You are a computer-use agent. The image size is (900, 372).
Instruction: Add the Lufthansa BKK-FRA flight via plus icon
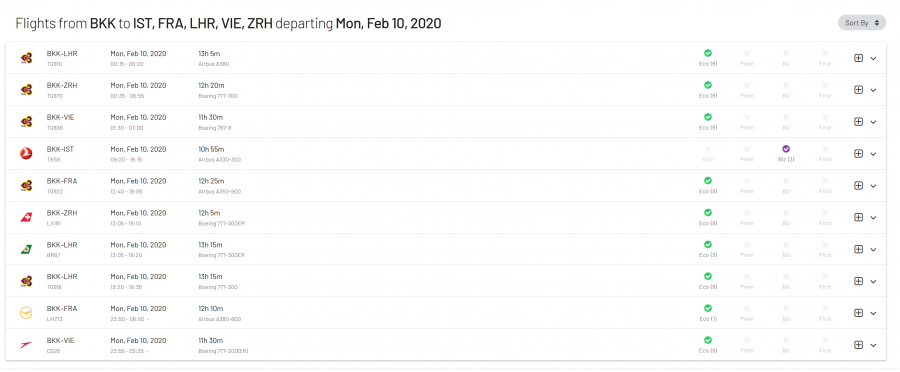point(859,313)
